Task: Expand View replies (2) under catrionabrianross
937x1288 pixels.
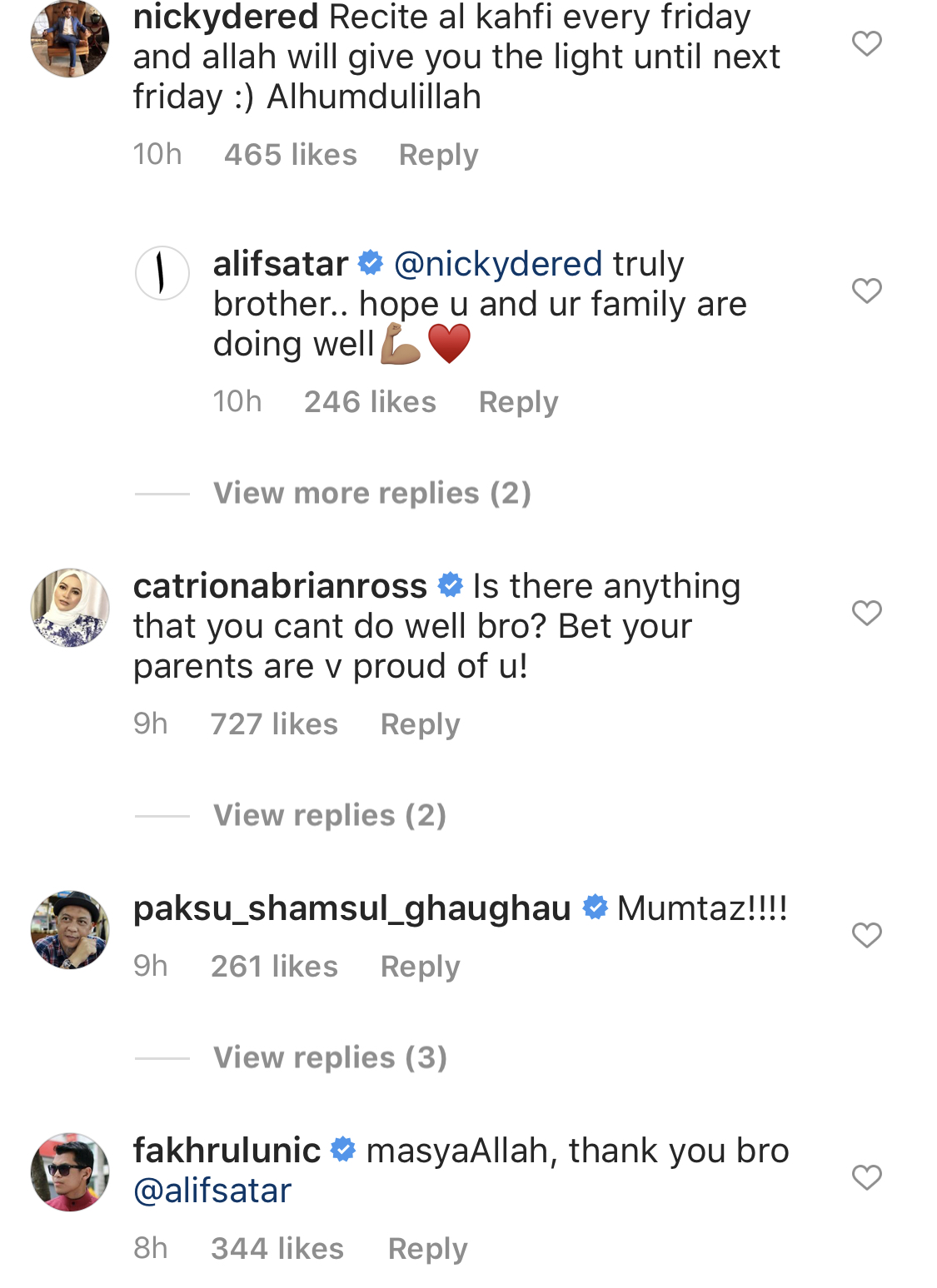Action: click(330, 815)
